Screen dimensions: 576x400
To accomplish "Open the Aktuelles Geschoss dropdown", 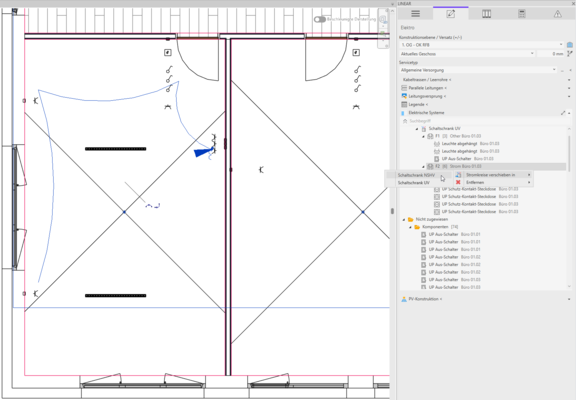I will (x=467, y=54).
